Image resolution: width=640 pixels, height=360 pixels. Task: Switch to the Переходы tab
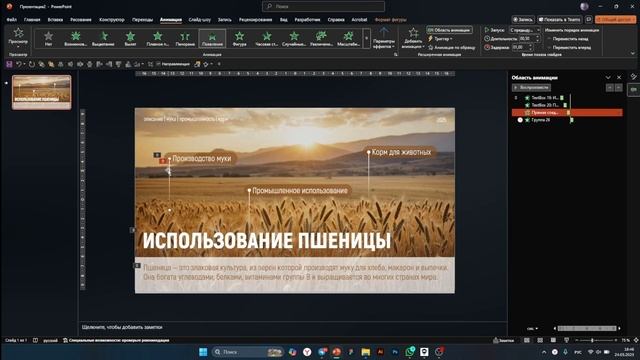tap(142, 20)
